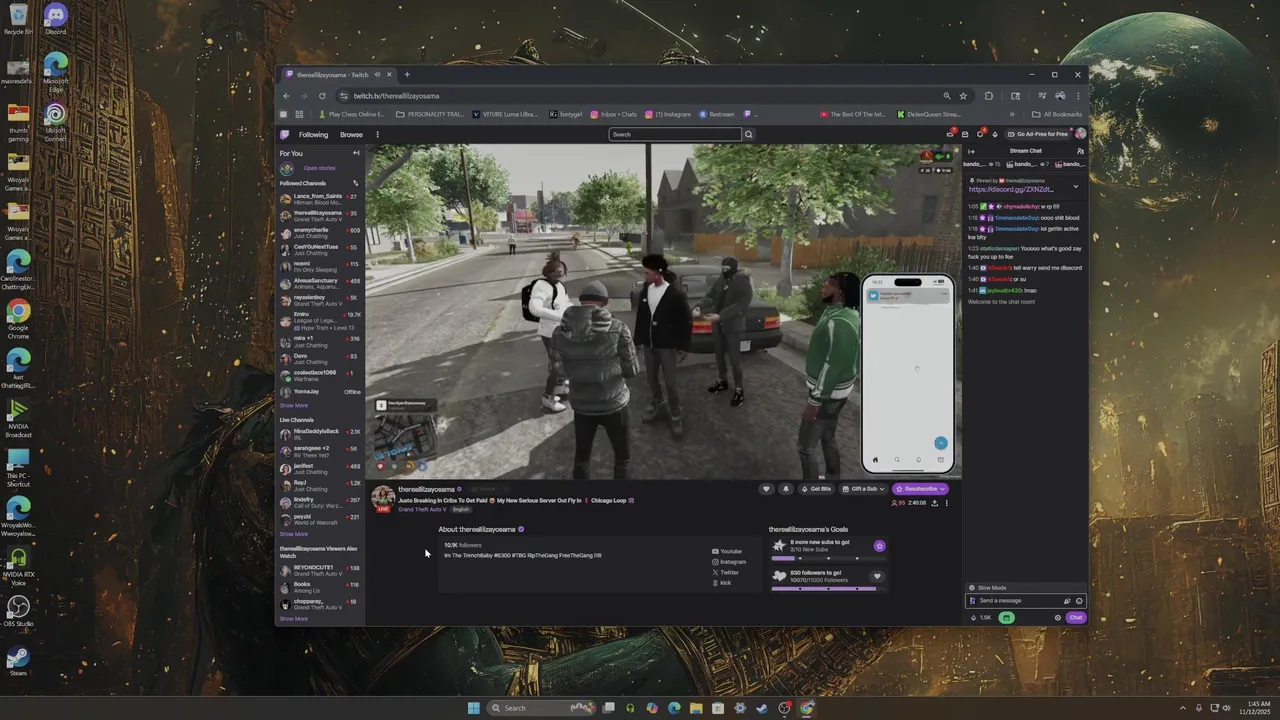Image resolution: width=1280 pixels, height=720 pixels.
Task: Focus the Twitch search field
Action: point(675,134)
